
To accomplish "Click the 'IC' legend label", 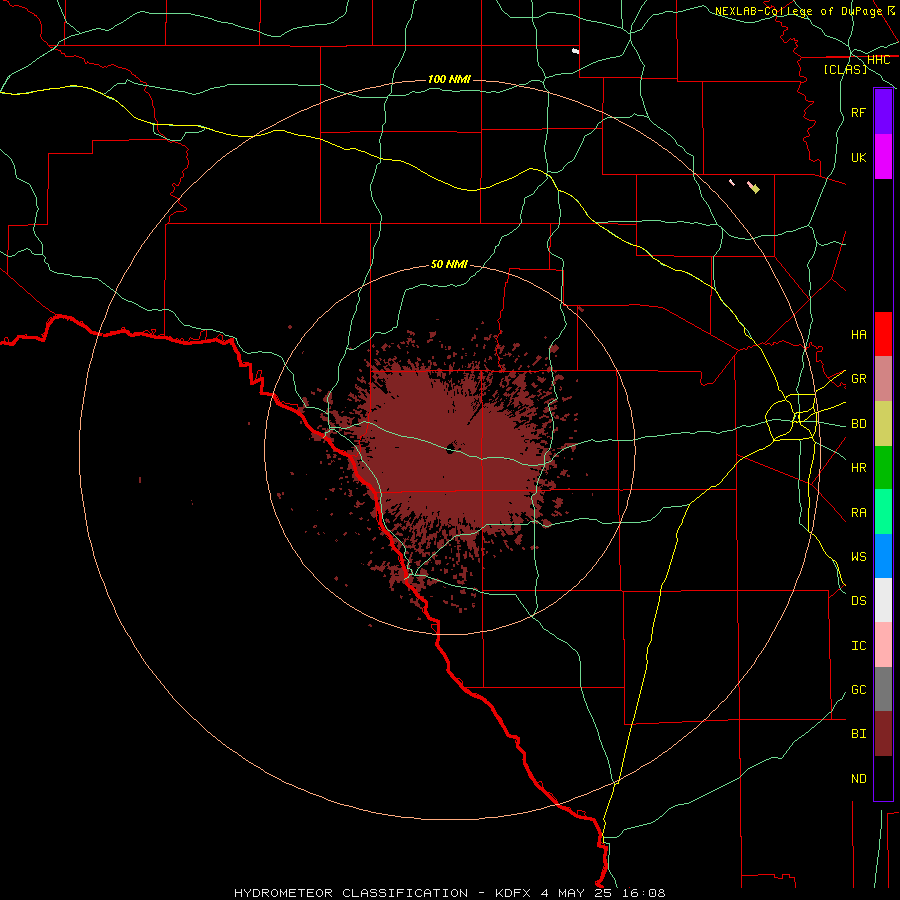I will pyautogui.click(x=858, y=645).
